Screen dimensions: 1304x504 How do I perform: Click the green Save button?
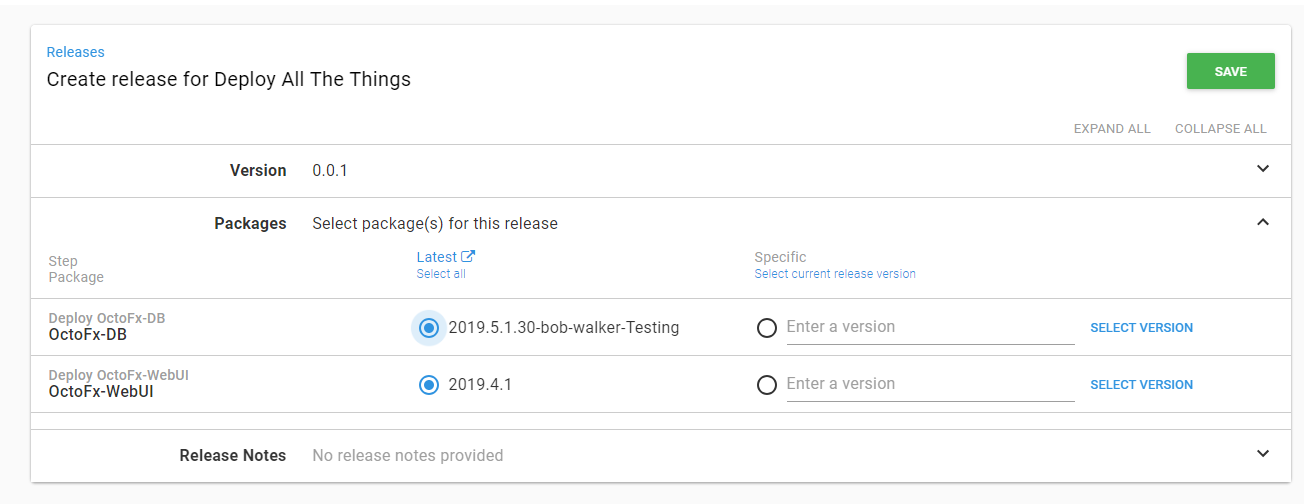click(1230, 71)
